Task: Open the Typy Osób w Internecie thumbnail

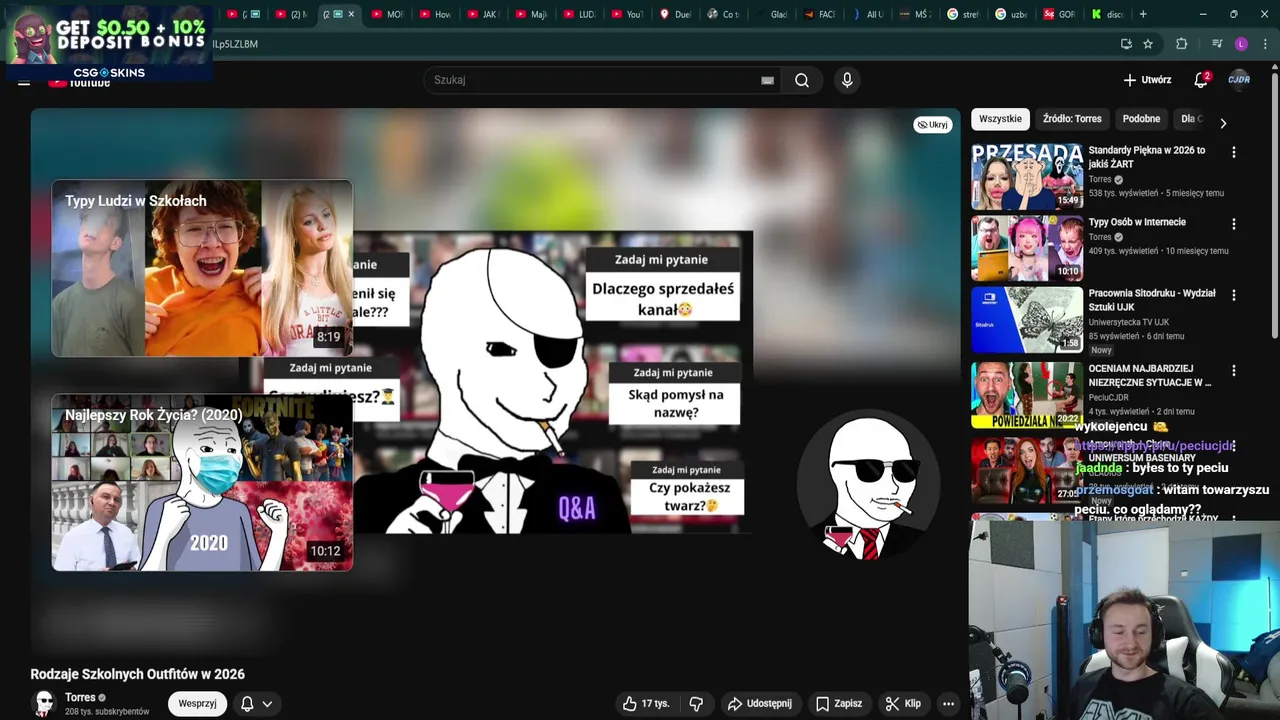Action: click(1027, 248)
